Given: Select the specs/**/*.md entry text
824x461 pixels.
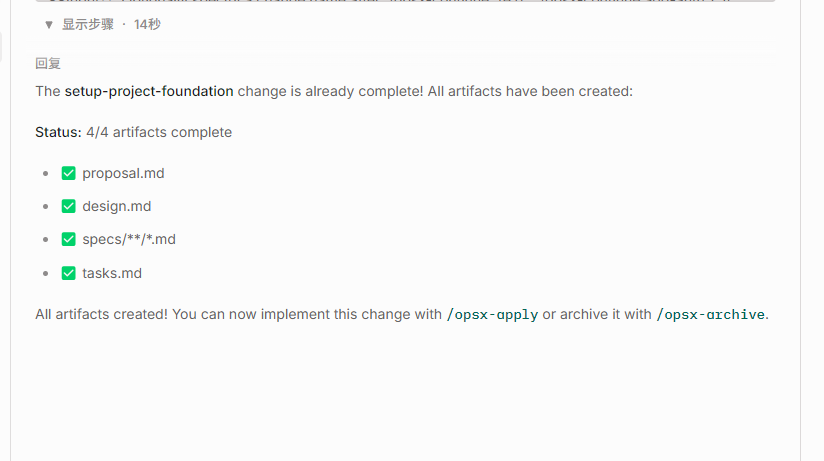Looking at the screenshot, I should click(129, 239).
